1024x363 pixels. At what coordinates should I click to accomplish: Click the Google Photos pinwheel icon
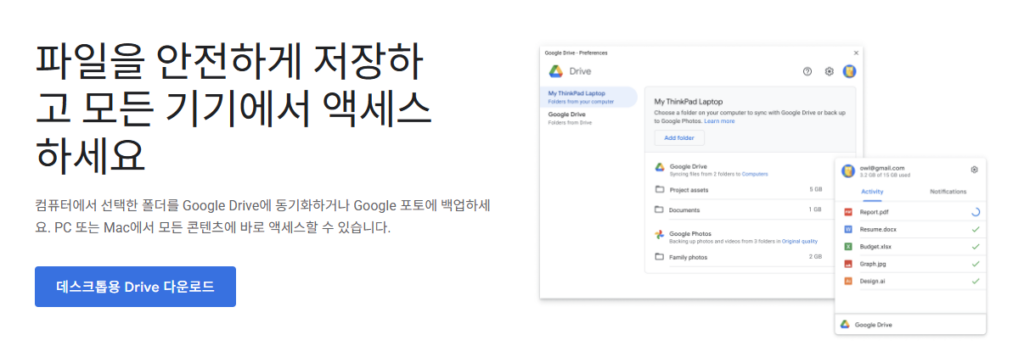(660, 234)
